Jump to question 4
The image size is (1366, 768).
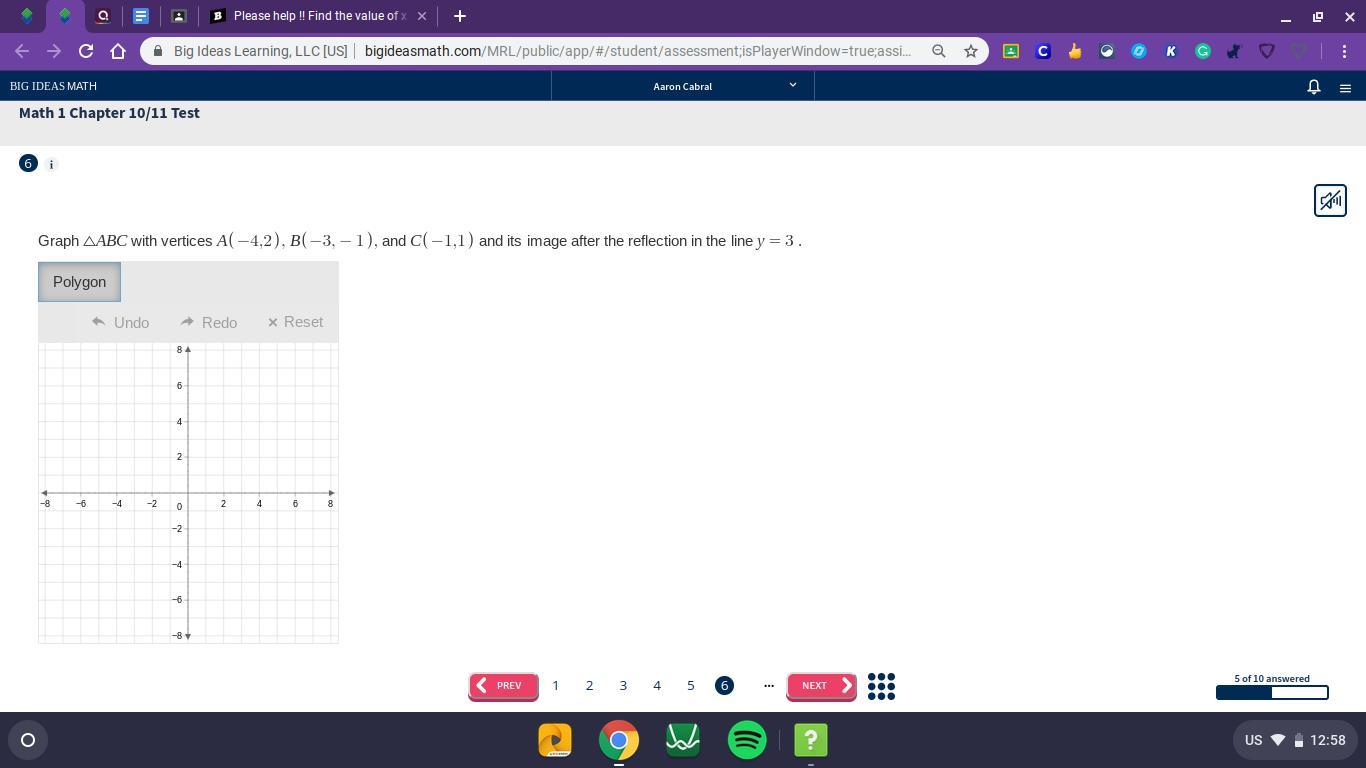(x=657, y=686)
